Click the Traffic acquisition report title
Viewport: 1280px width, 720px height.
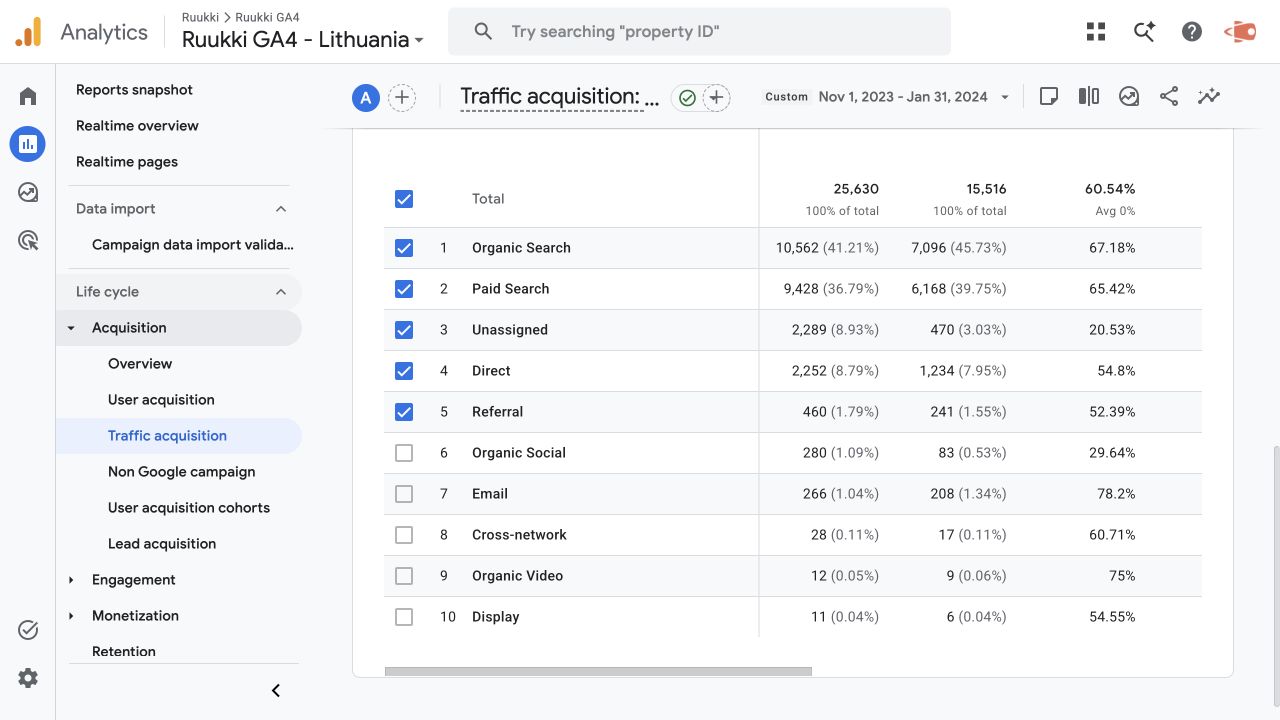tap(560, 97)
